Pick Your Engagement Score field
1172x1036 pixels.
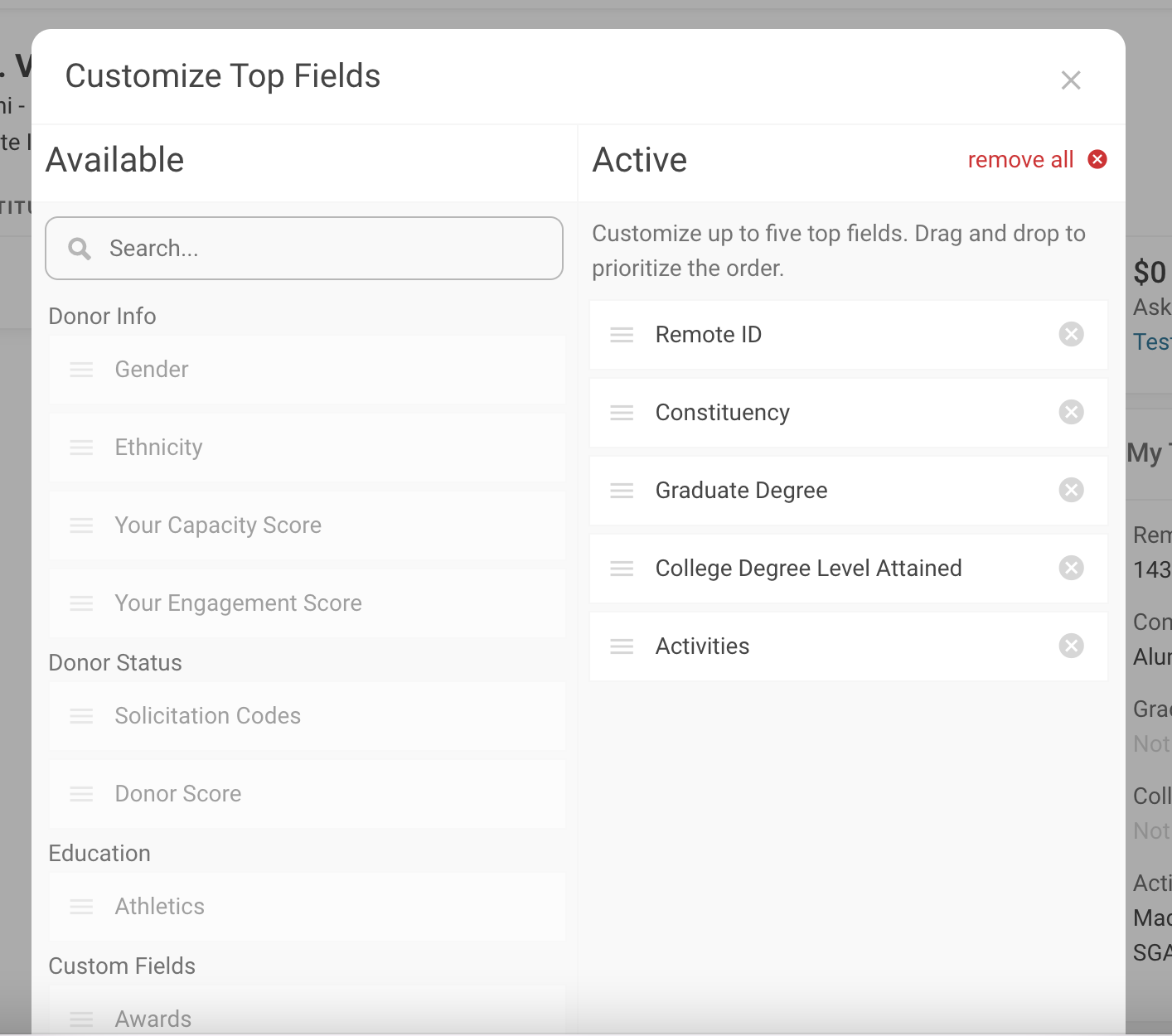(238, 603)
